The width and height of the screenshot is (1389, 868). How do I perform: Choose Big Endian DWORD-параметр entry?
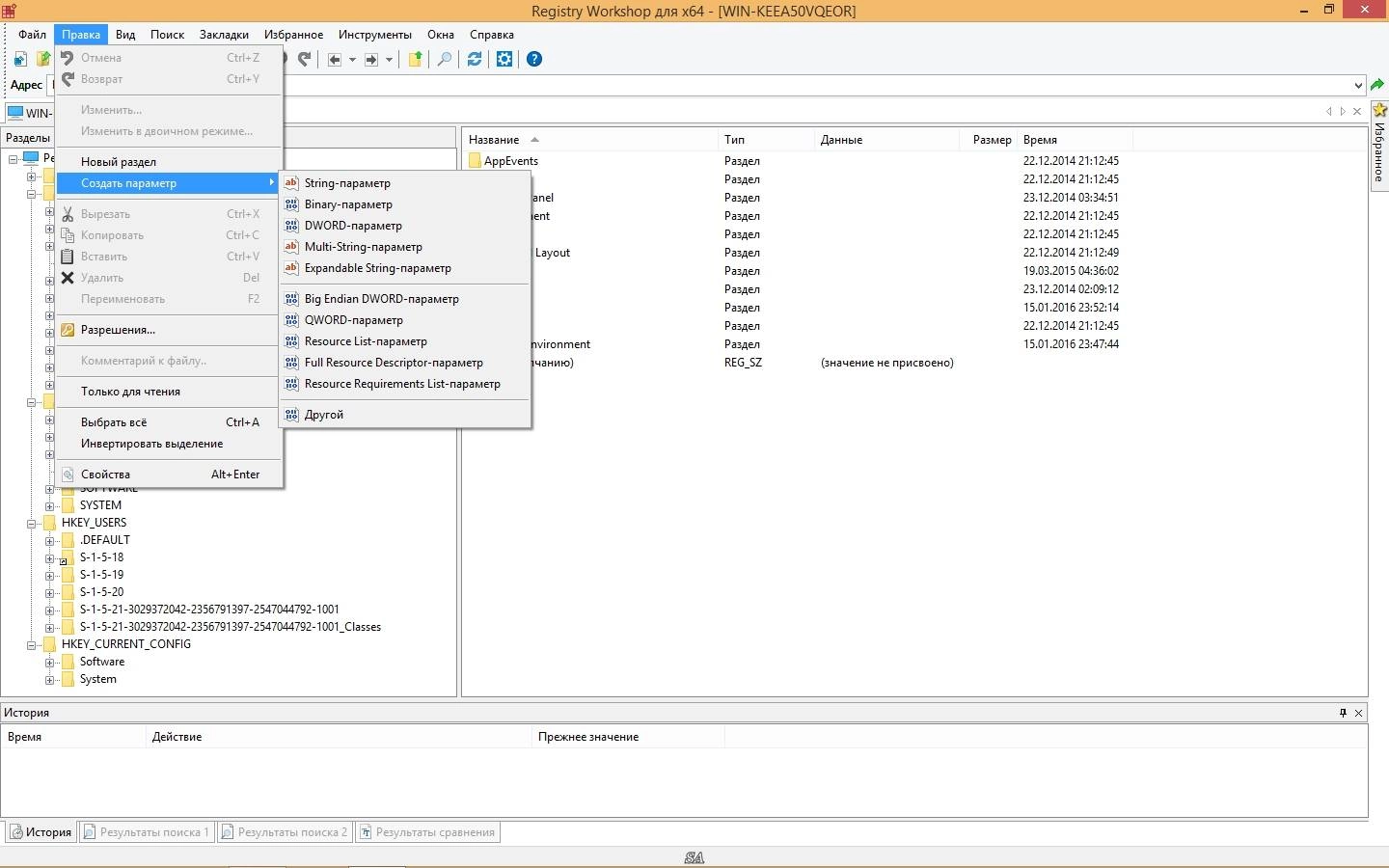(405, 299)
